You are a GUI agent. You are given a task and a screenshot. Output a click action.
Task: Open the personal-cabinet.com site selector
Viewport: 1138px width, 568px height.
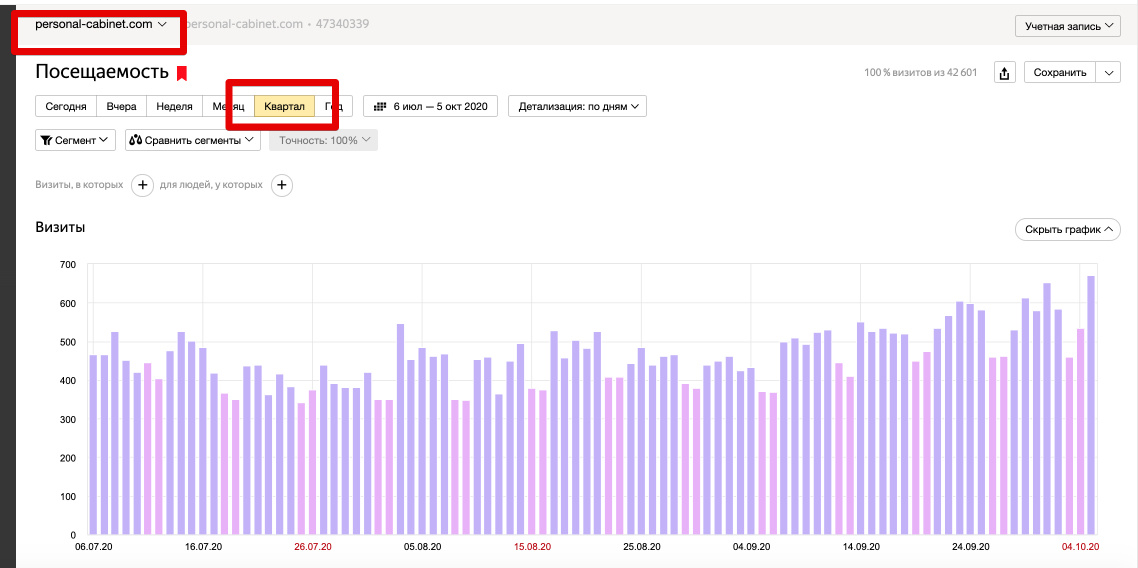pyautogui.click(x=101, y=24)
